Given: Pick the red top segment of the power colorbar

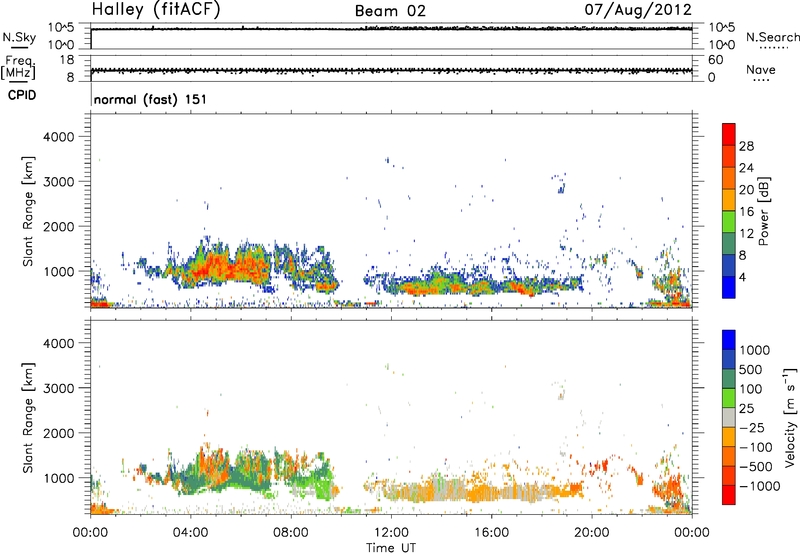Looking at the screenshot, I should pos(729,134).
